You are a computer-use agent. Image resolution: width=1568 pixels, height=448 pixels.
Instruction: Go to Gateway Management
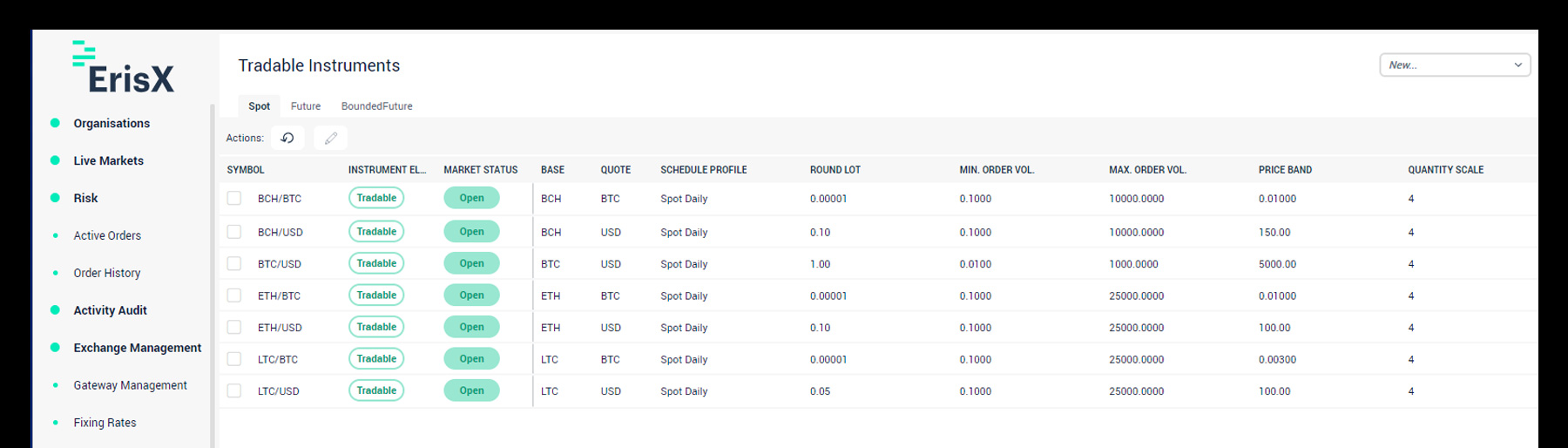click(130, 385)
